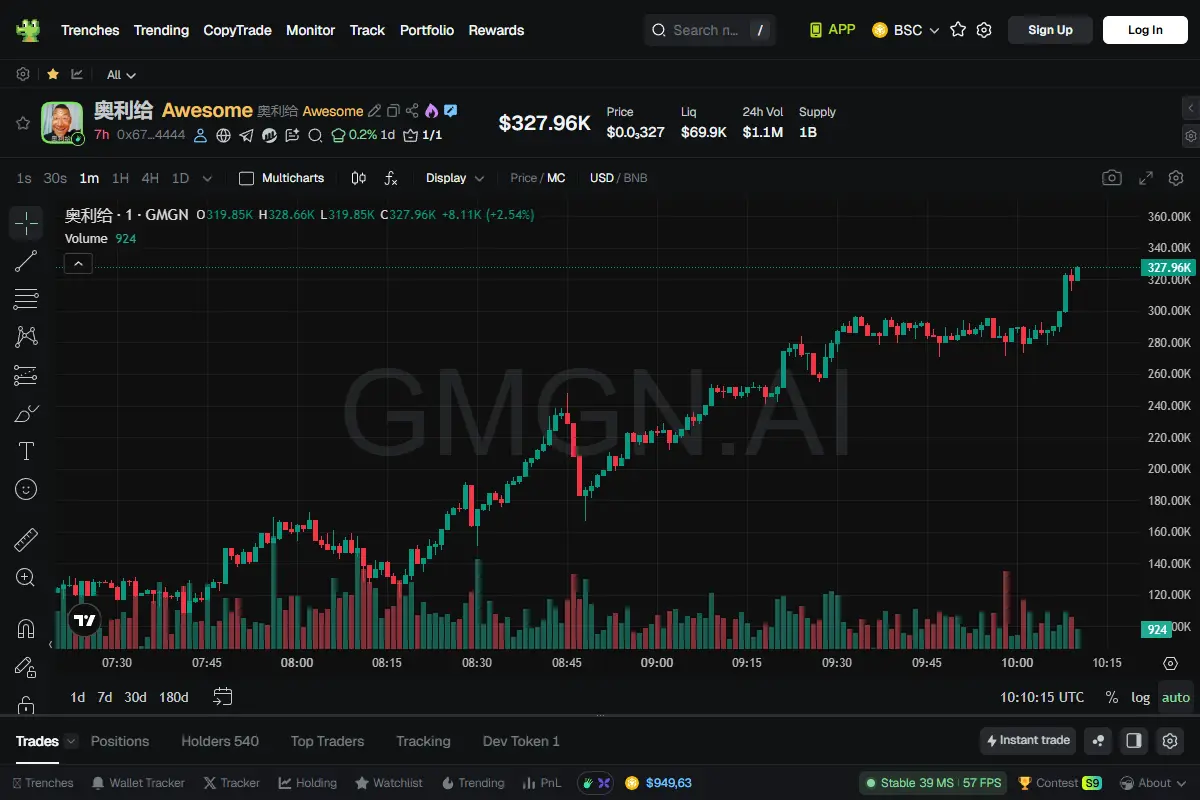Add token to favorites star

click(x=22, y=123)
